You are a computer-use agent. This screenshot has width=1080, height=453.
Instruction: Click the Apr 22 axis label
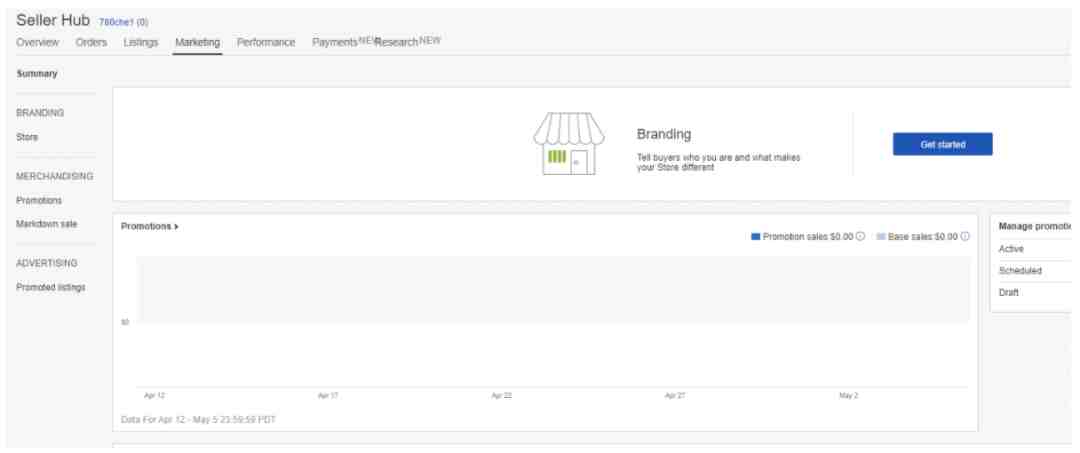(501, 396)
